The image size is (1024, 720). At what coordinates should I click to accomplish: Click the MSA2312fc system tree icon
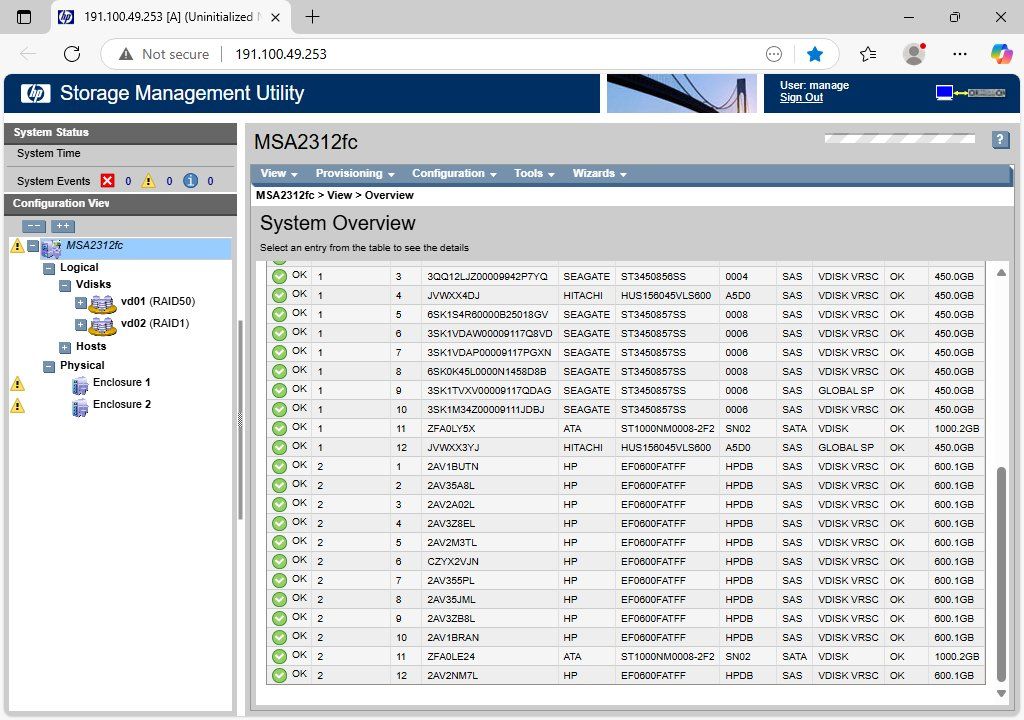pos(51,248)
